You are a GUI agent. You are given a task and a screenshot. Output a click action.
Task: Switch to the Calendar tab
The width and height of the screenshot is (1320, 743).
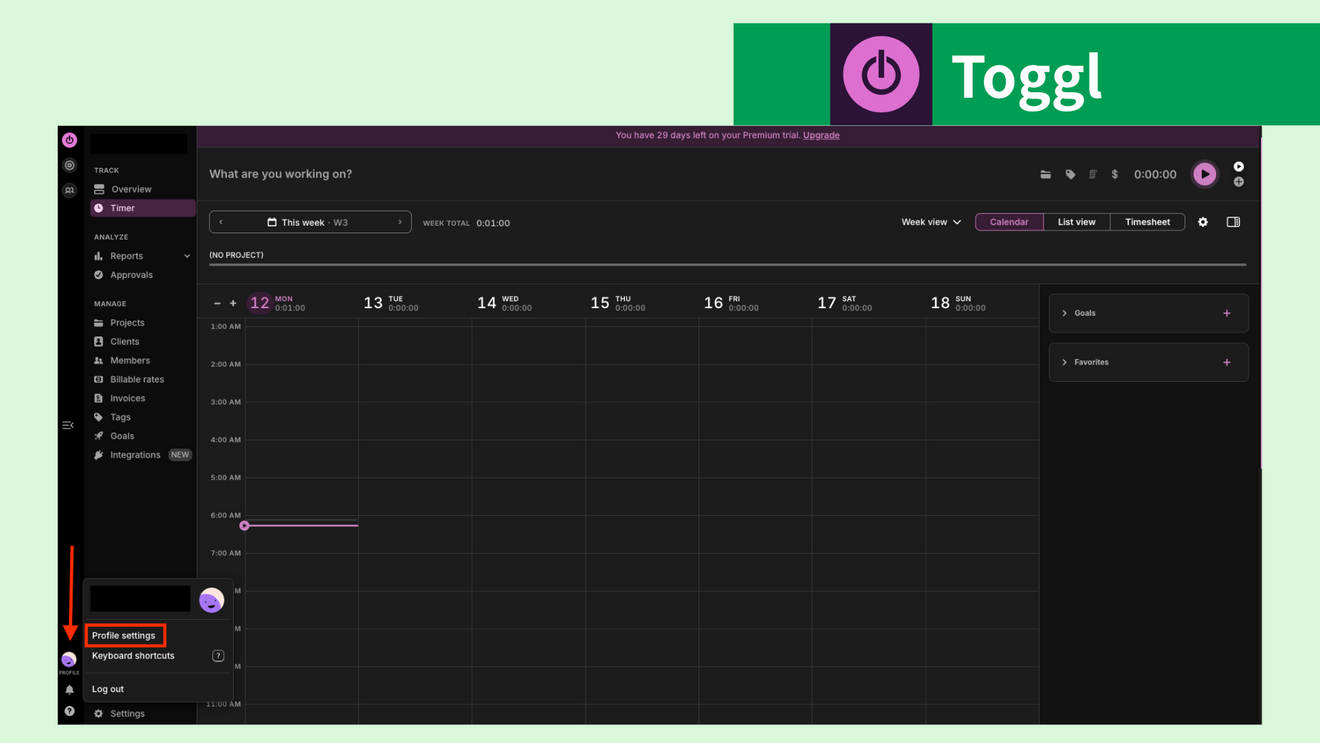(1009, 222)
